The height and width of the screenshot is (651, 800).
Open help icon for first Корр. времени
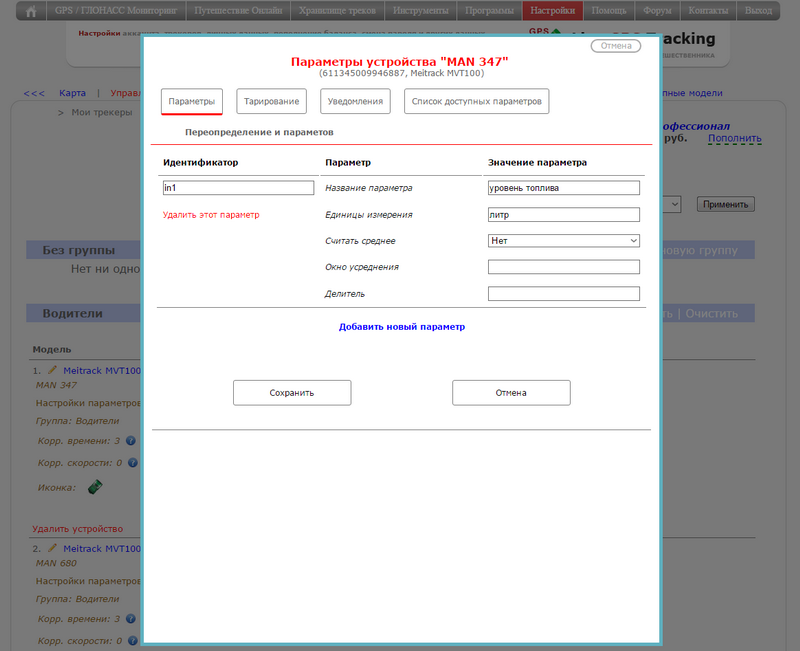130,441
